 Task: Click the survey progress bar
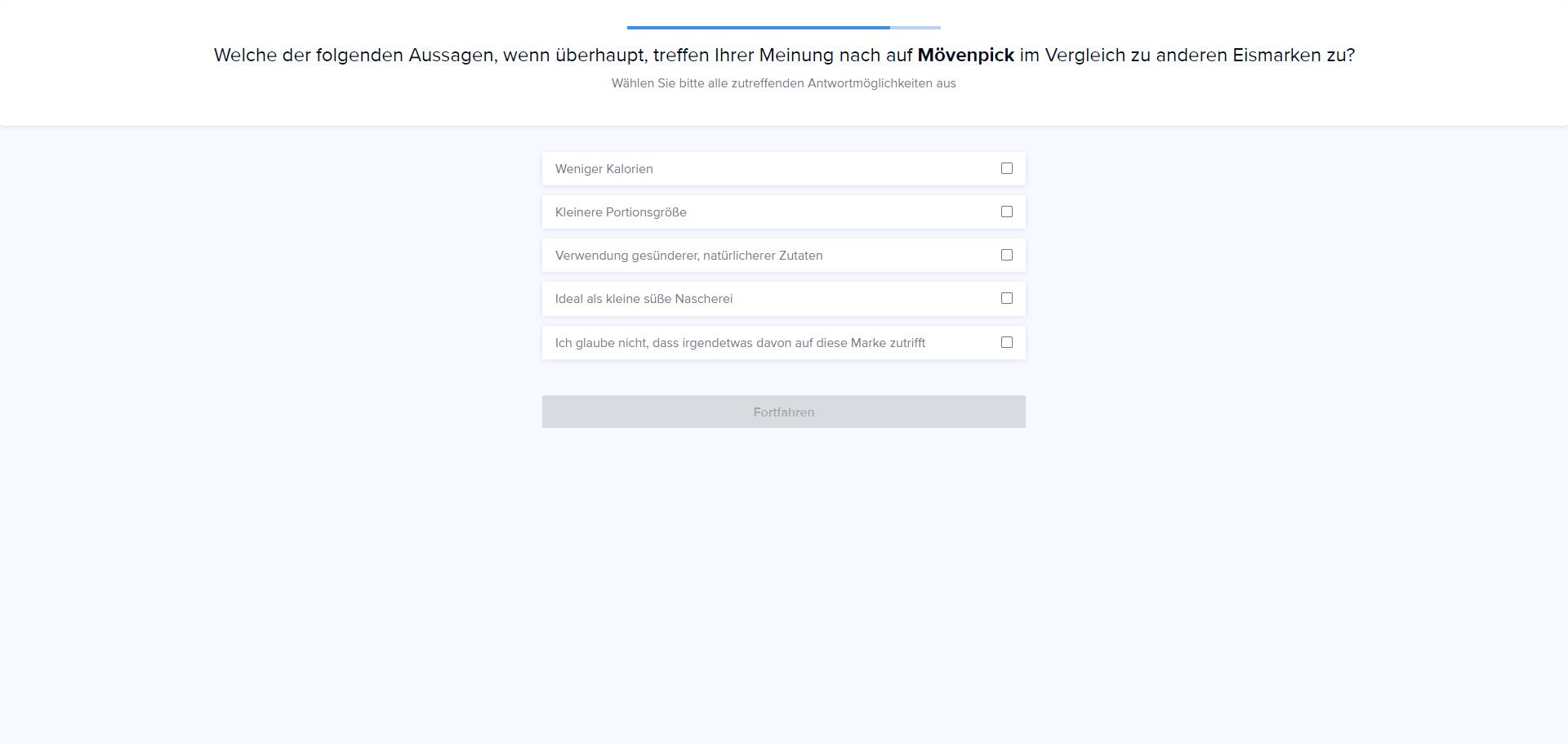784,28
